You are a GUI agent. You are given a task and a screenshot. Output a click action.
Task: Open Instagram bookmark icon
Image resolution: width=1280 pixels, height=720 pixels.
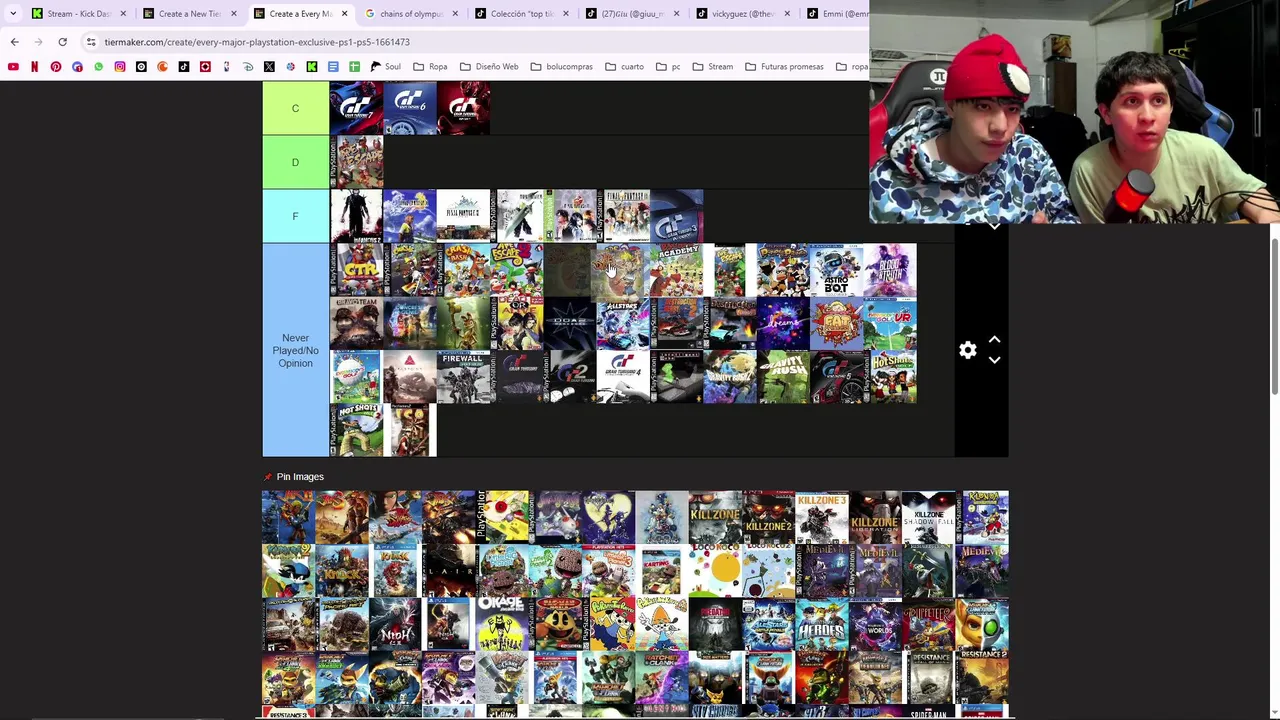pyautogui.click(x=120, y=67)
